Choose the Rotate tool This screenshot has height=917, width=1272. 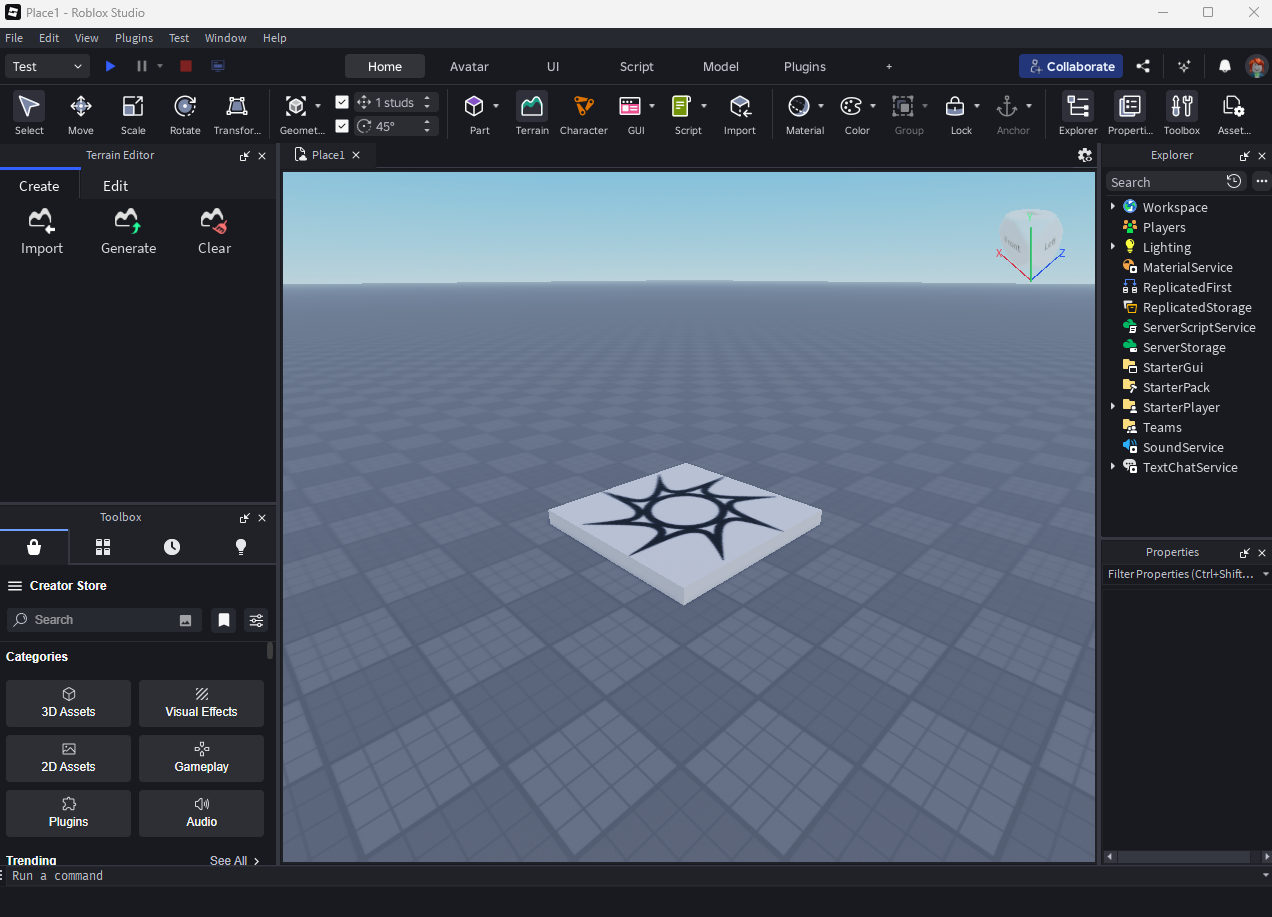185,114
